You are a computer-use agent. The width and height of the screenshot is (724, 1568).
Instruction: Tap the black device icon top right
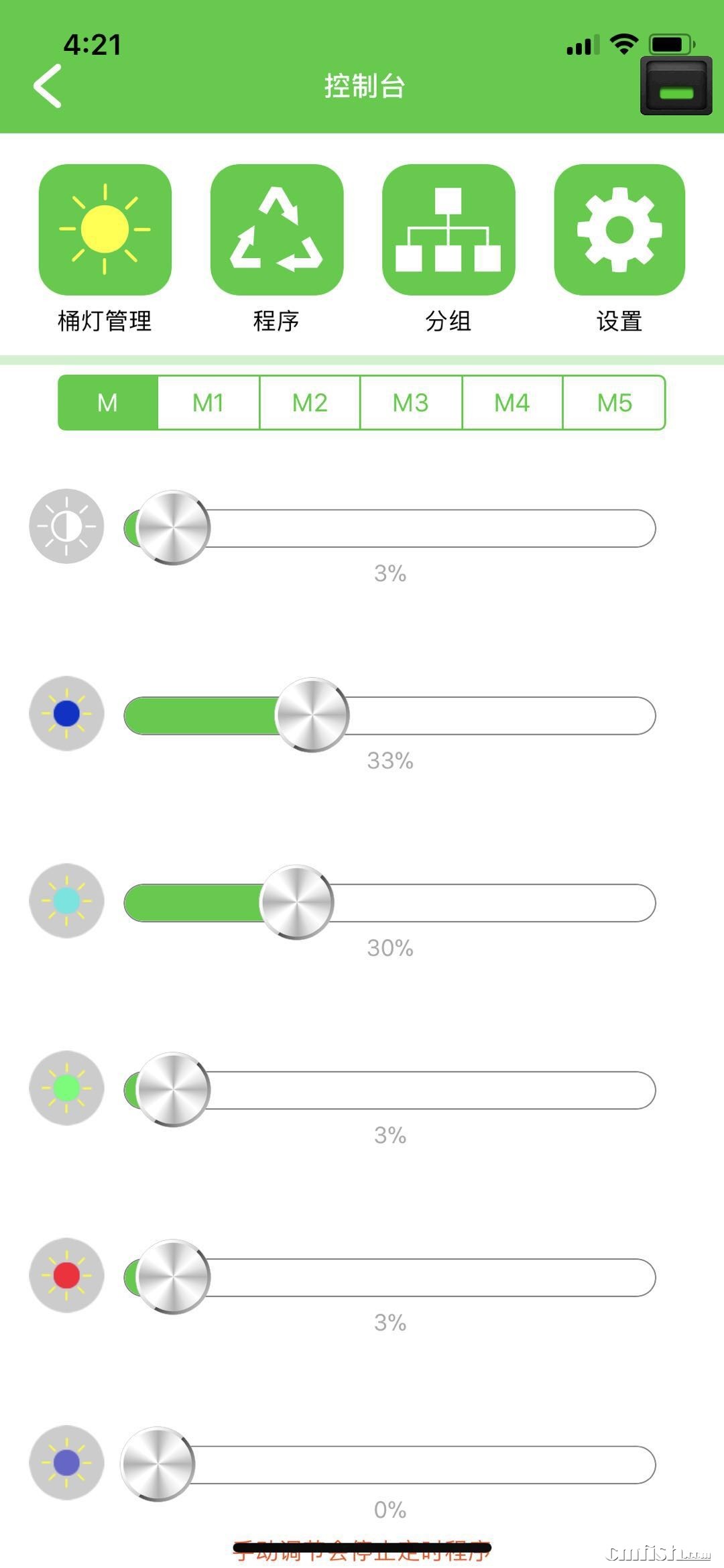tap(676, 86)
